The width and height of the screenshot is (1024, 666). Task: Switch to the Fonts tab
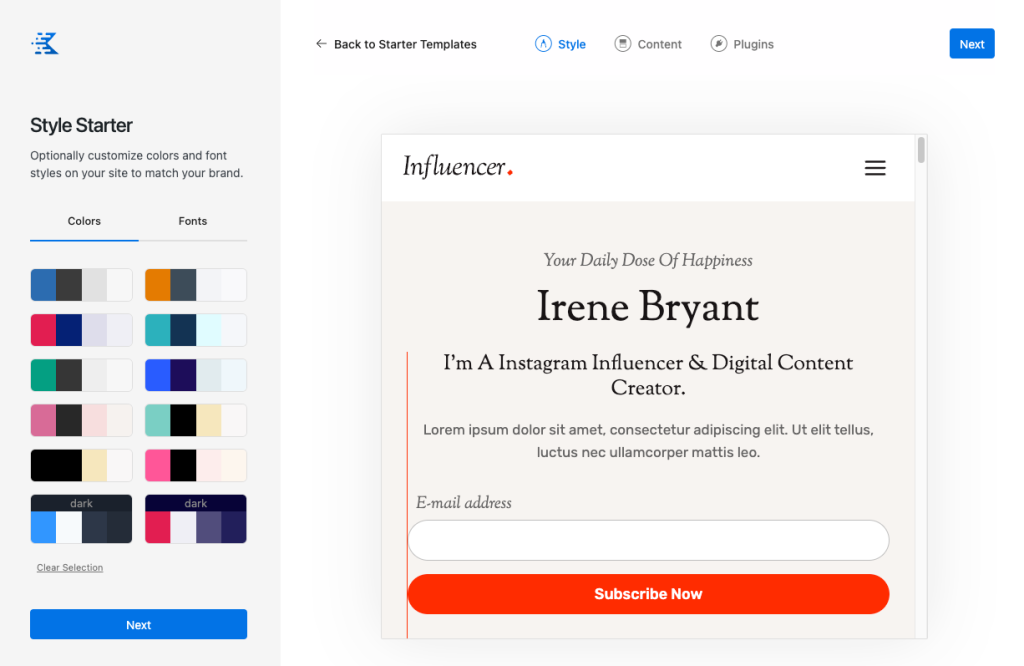(192, 221)
